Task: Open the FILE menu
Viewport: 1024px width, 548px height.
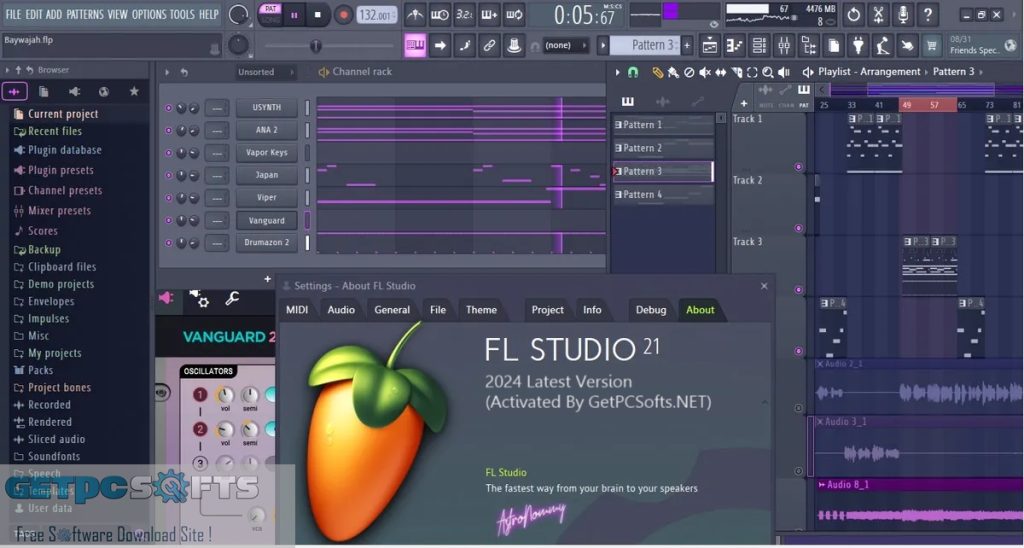Action: (13, 14)
